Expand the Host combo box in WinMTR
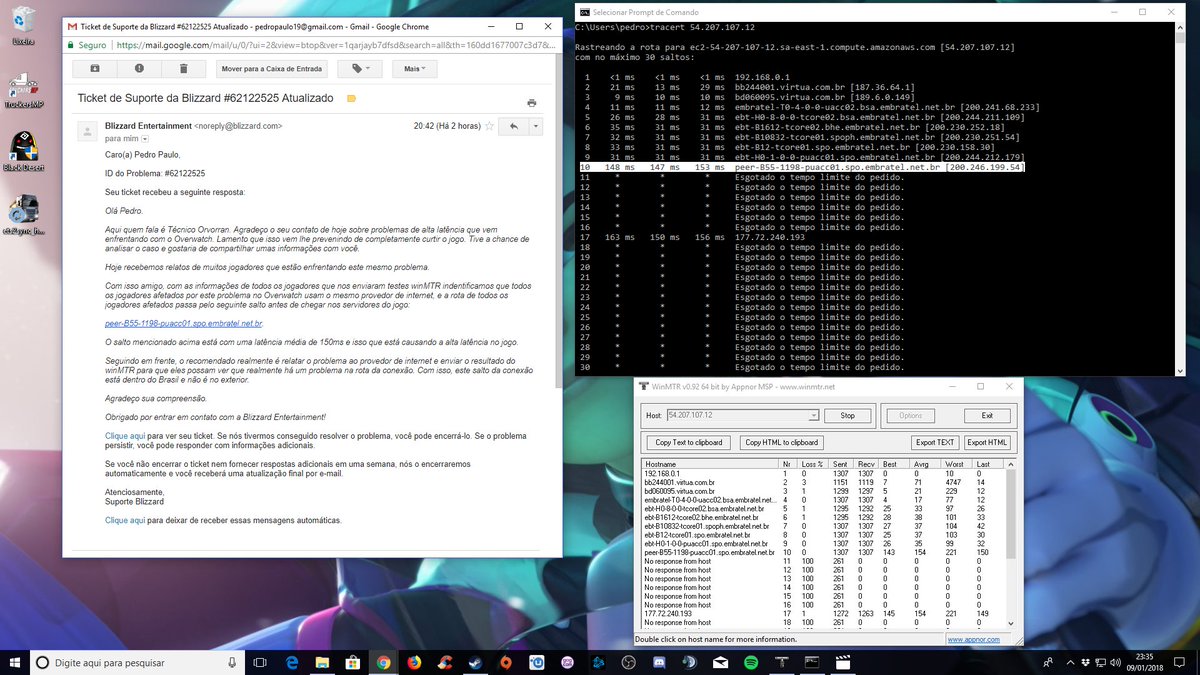The width and height of the screenshot is (1200, 675). tap(814, 415)
